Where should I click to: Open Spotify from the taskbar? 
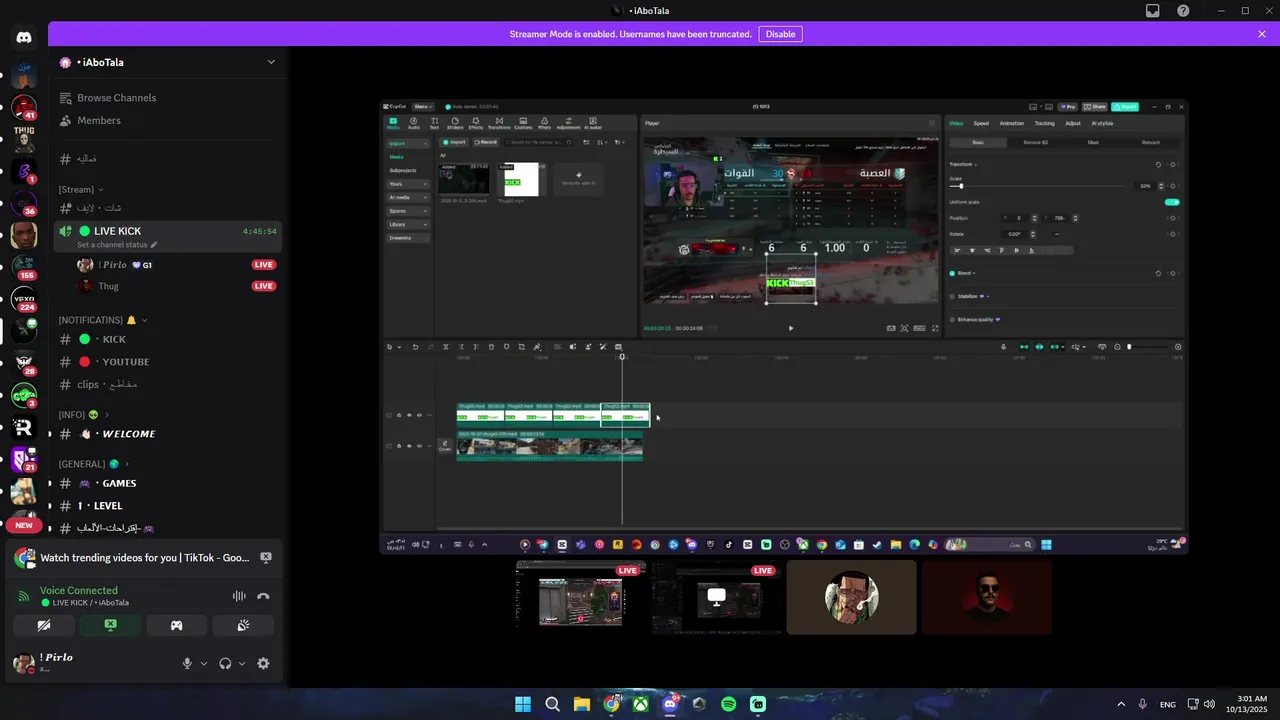[x=729, y=704]
